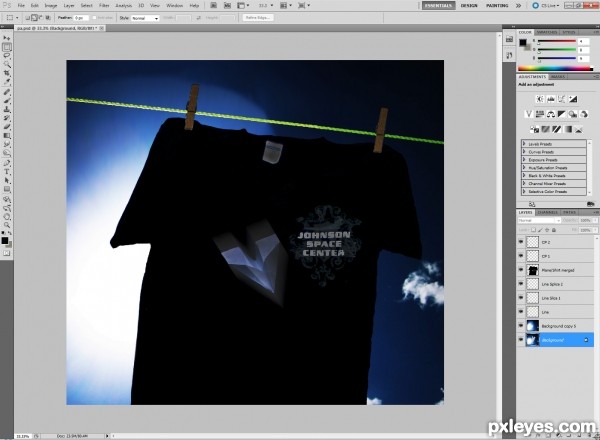Expand Exposure Presets

point(524,160)
